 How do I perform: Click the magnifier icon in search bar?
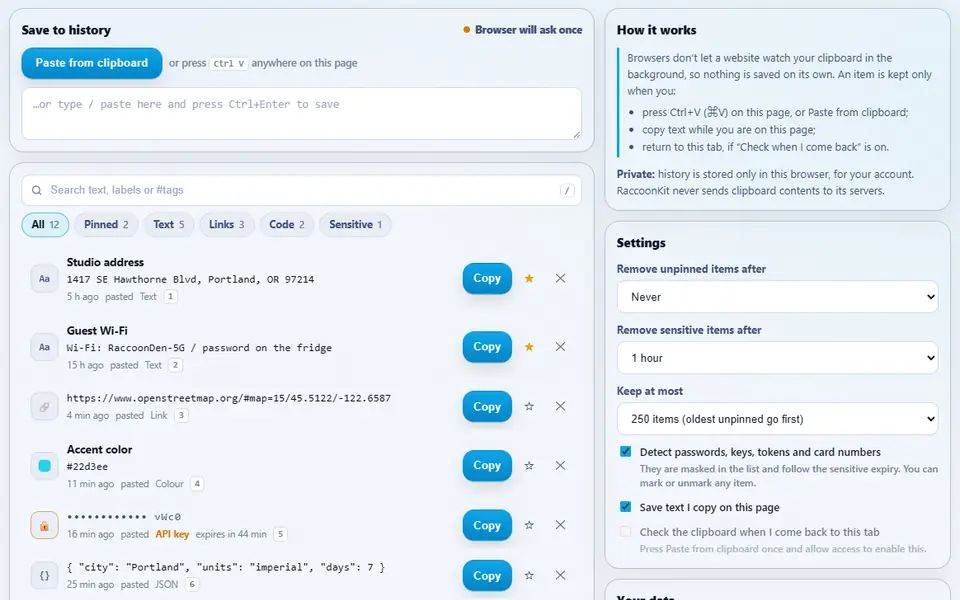point(37,190)
